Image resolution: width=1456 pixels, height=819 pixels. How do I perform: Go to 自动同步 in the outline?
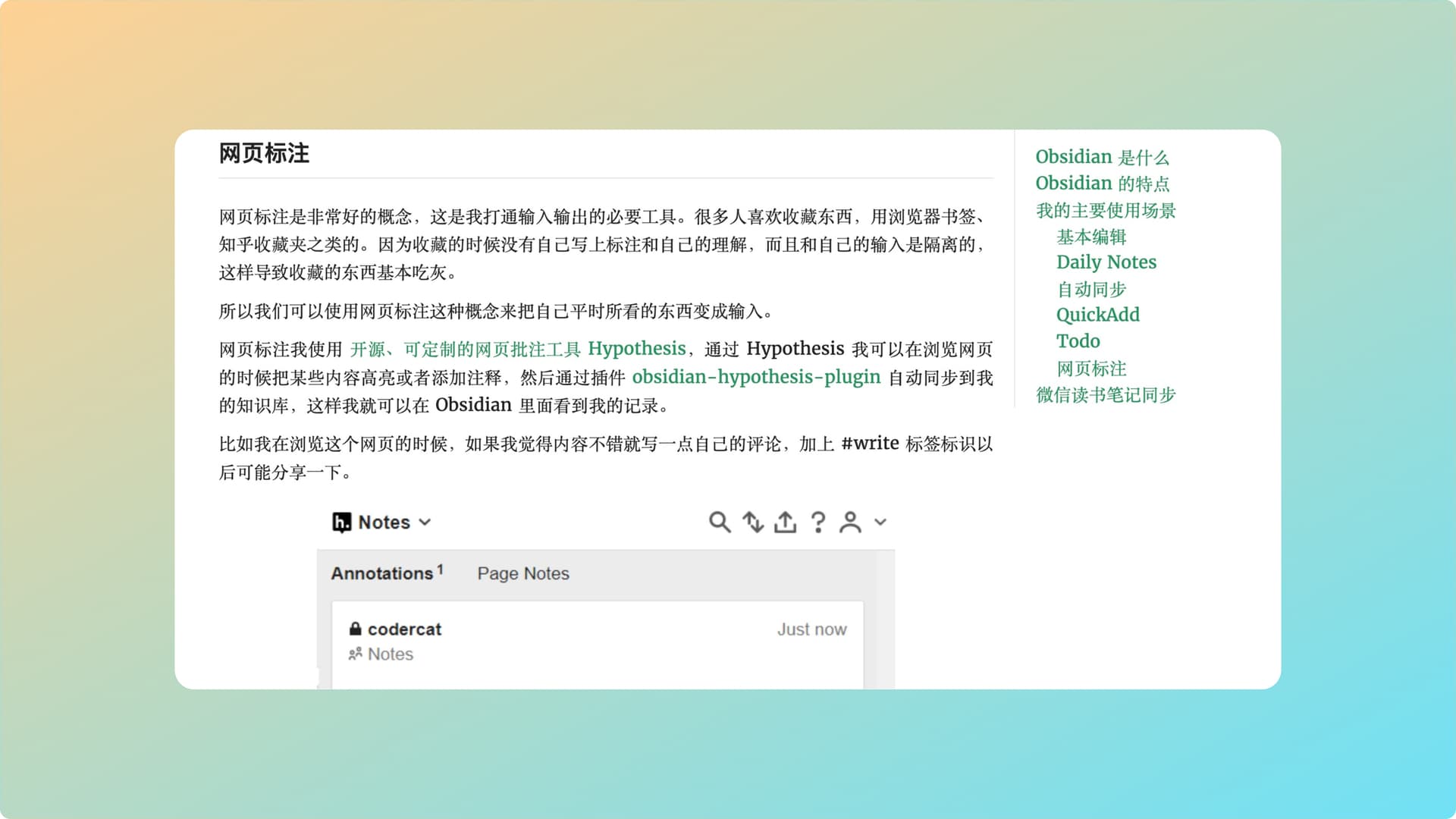1091,289
